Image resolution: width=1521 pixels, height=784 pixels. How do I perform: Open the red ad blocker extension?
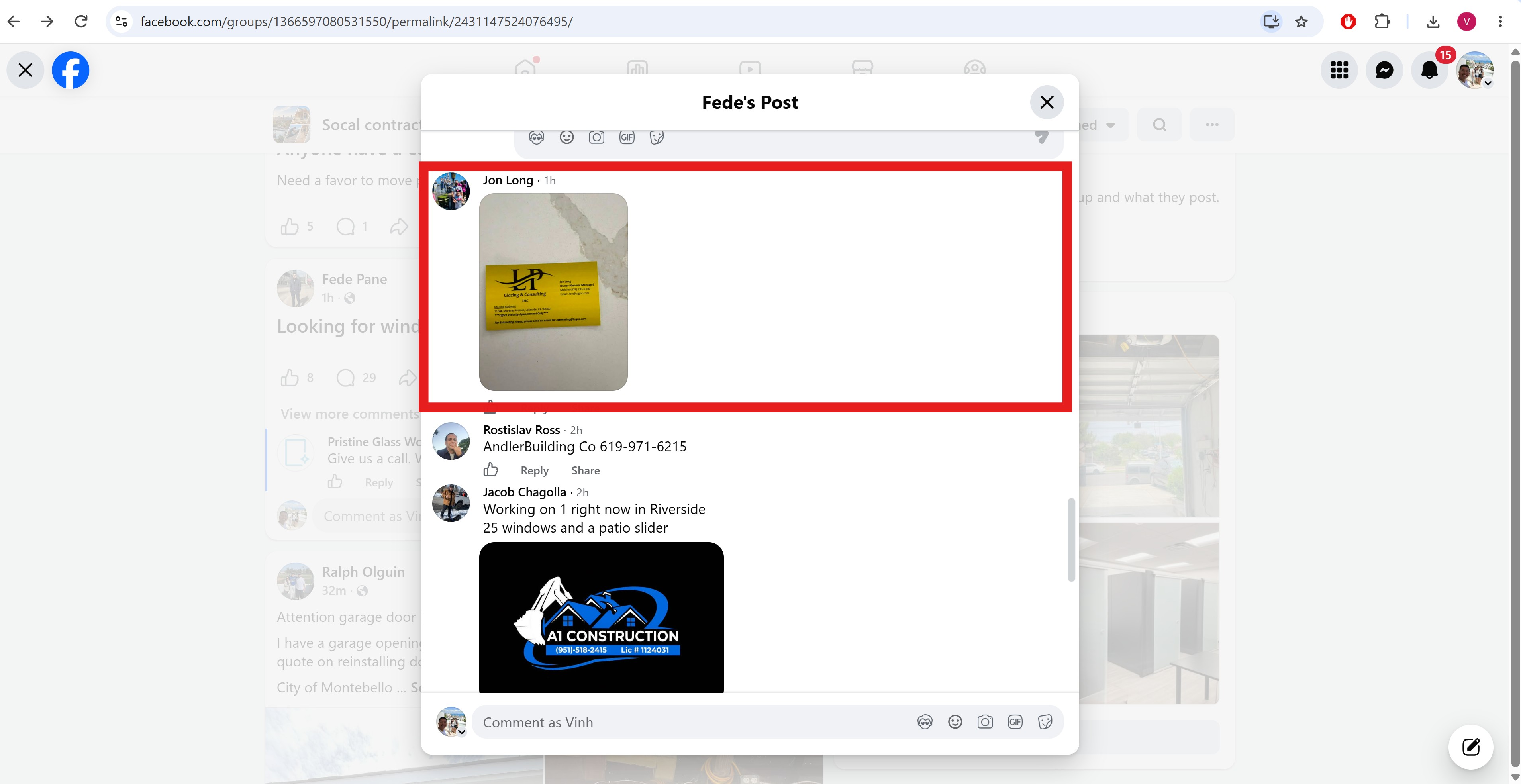[1348, 21]
